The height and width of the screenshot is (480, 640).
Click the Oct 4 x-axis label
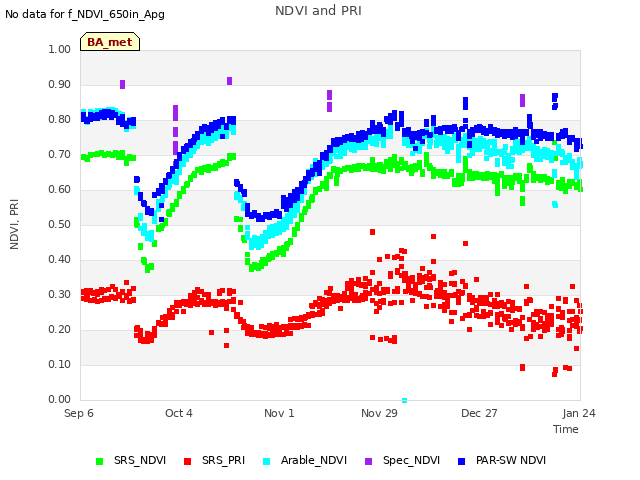pyautogui.click(x=179, y=413)
